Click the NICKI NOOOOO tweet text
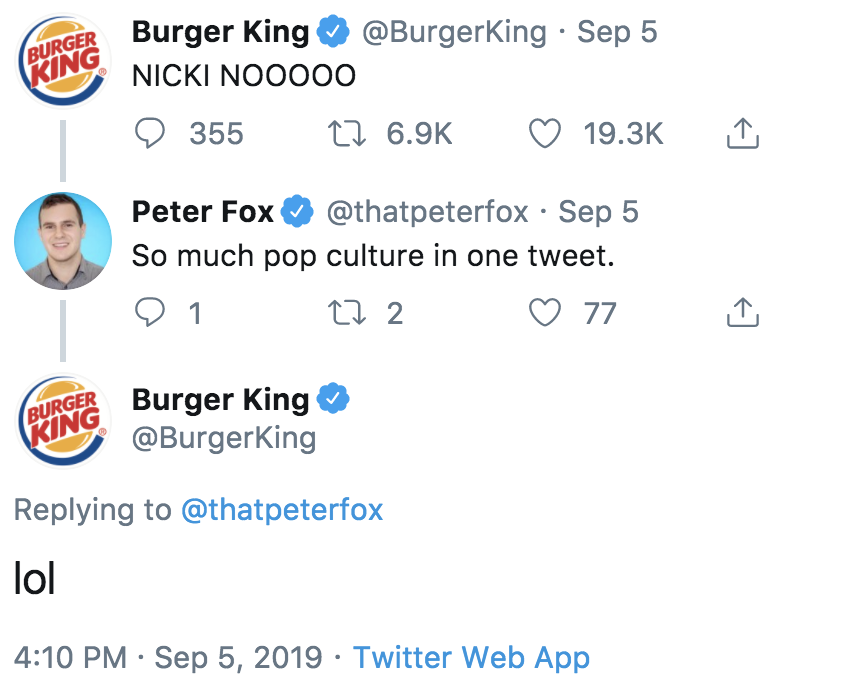 coord(244,76)
